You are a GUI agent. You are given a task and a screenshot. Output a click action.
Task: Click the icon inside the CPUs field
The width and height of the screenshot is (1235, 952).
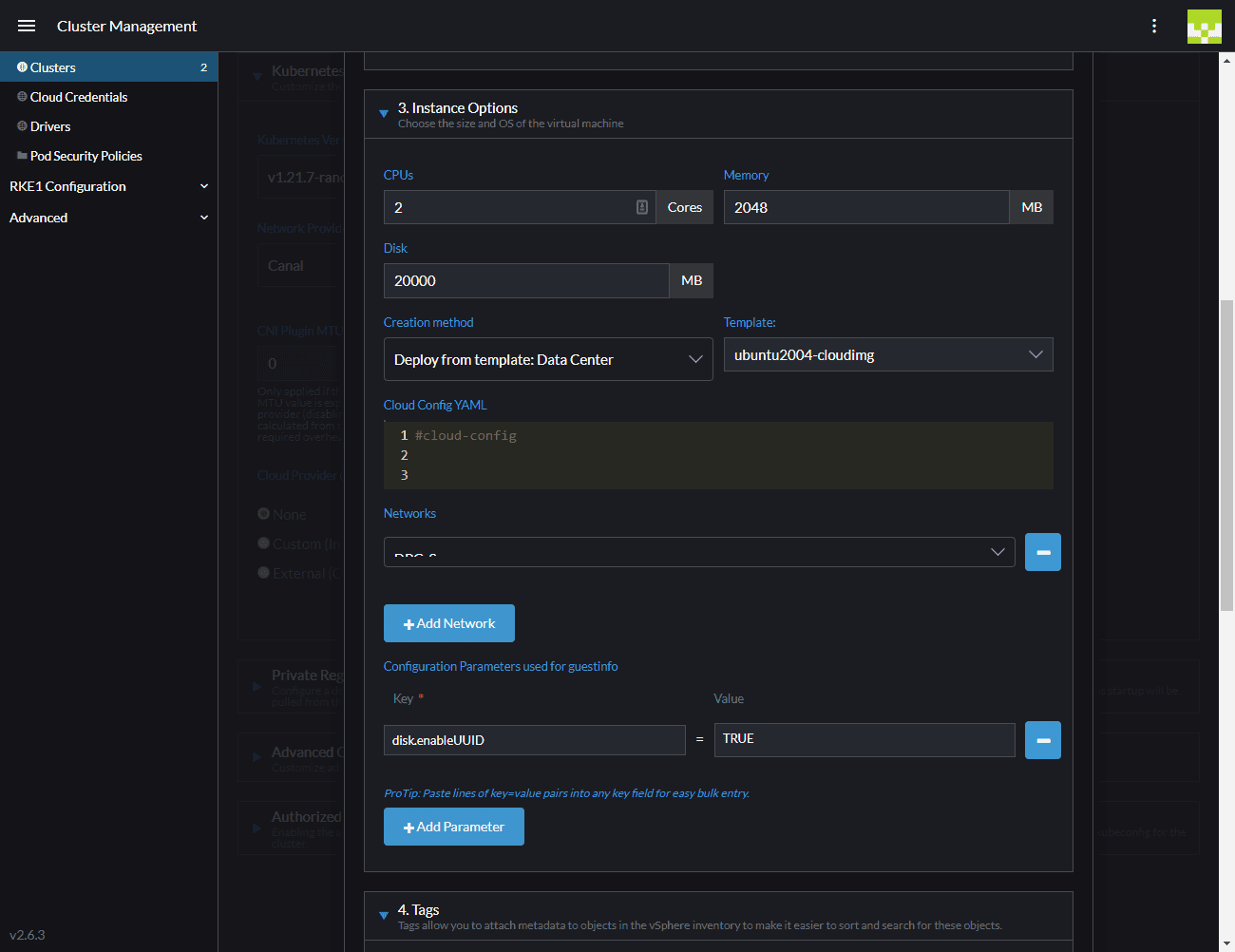642,207
